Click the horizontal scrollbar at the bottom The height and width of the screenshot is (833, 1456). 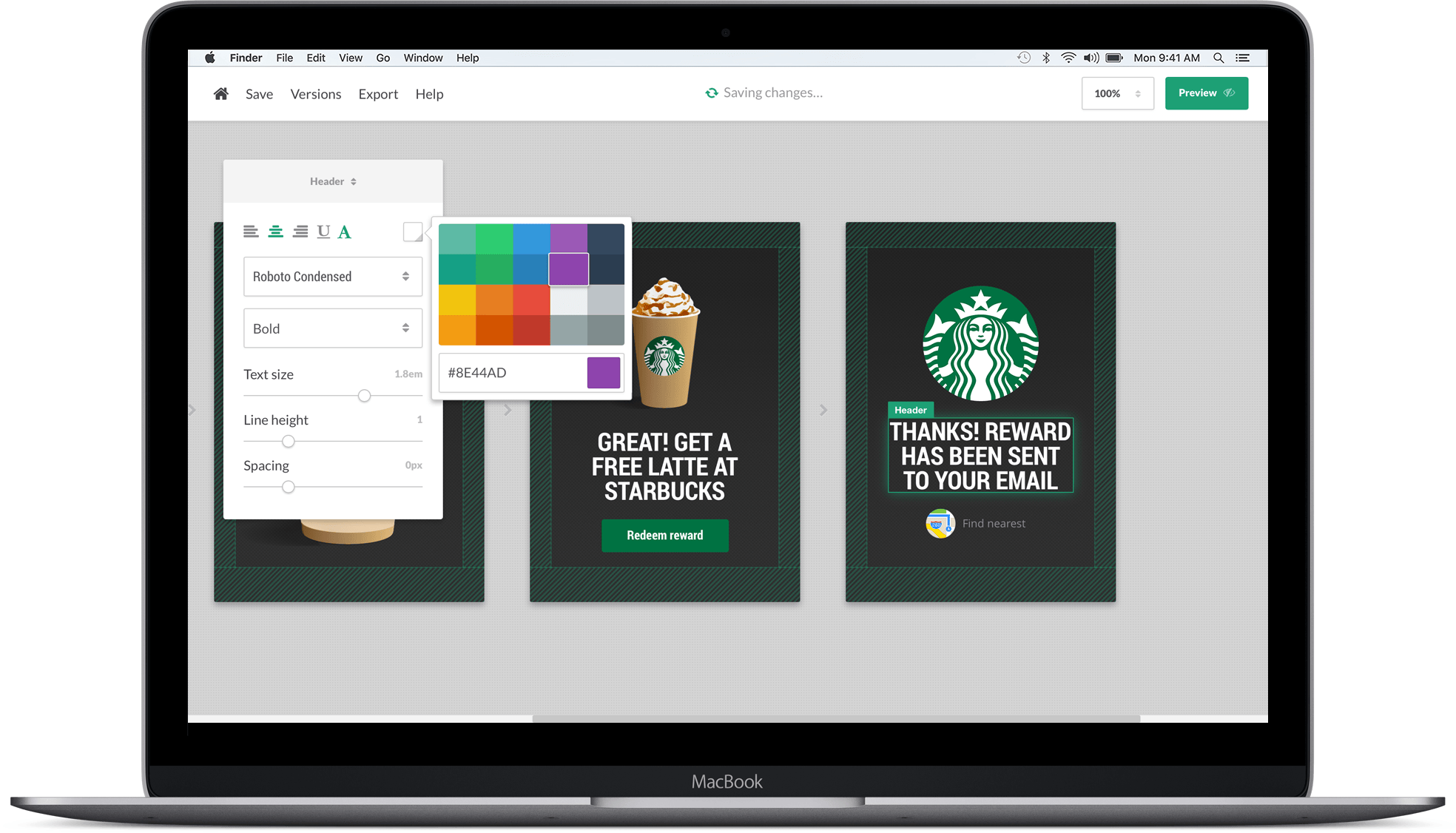coord(836,718)
